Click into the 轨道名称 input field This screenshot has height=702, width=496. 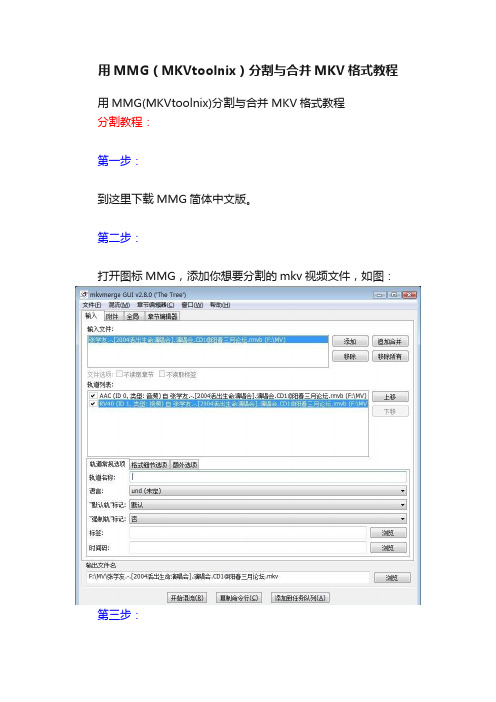point(268,477)
